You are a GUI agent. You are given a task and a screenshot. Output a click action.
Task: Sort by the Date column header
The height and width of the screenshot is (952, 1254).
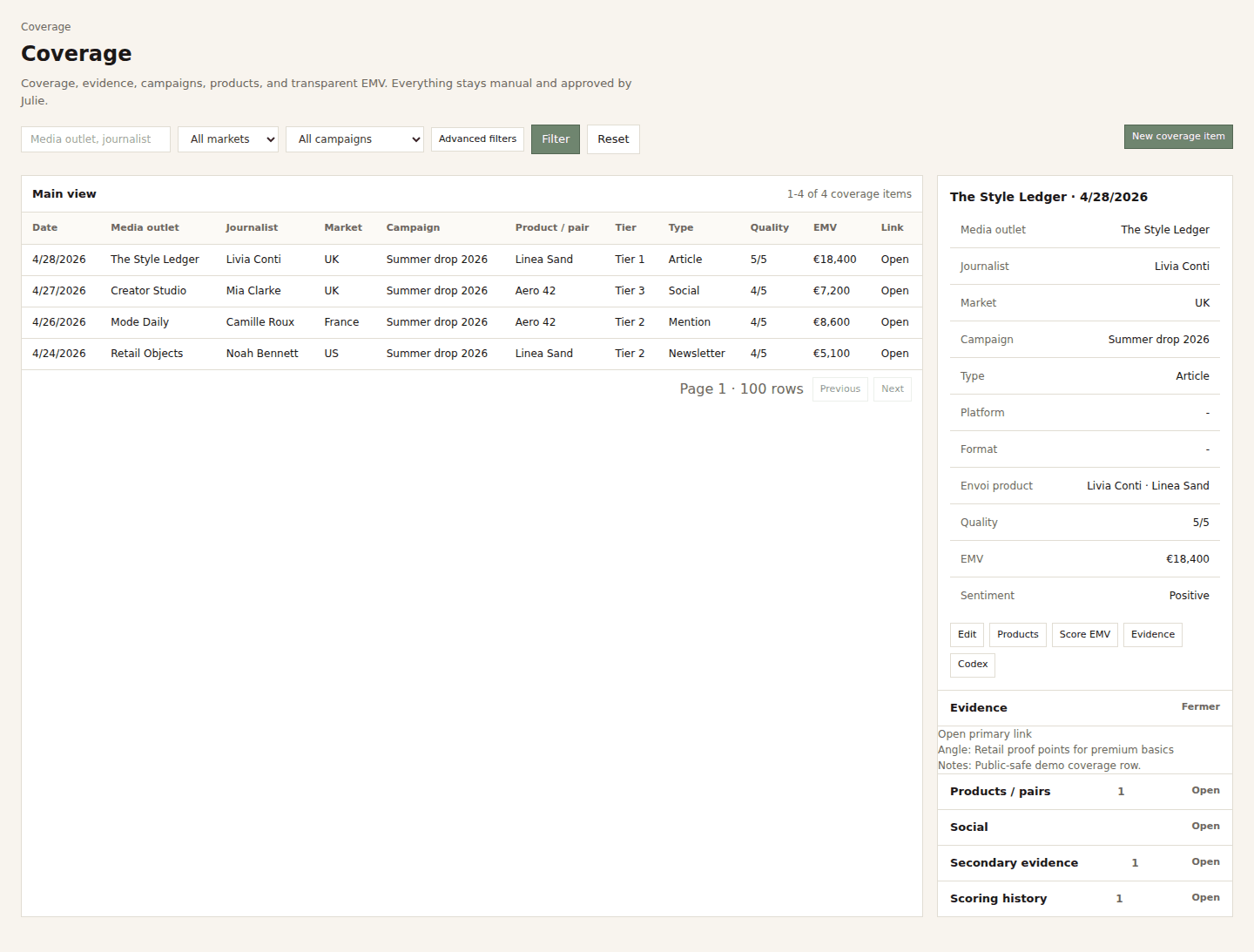click(45, 228)
